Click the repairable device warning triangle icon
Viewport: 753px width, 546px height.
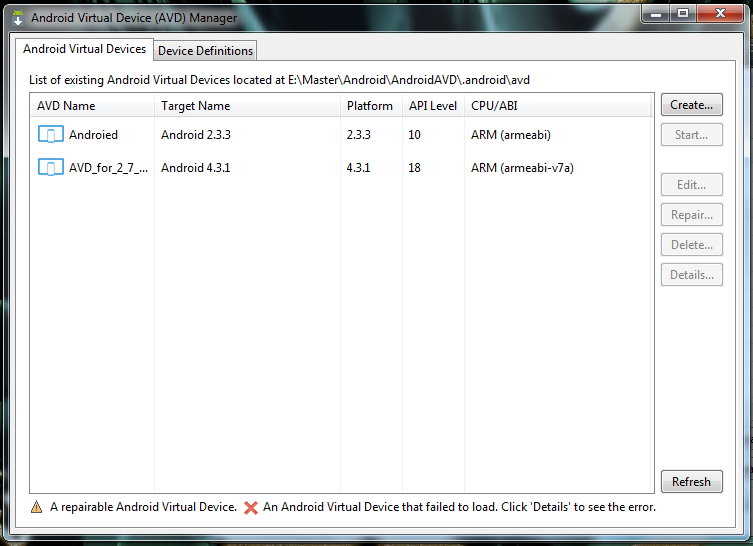(36, 507)
